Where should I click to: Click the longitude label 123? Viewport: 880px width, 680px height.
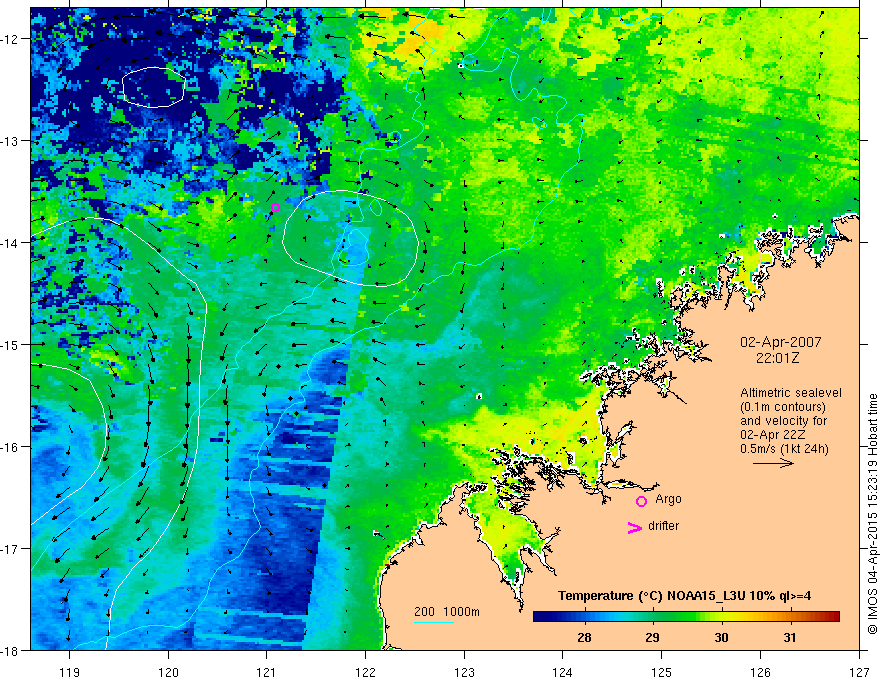click(464, 672)
